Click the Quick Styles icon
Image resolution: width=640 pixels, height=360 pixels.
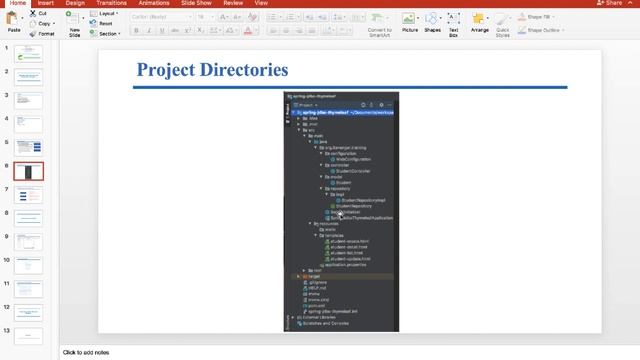[x=502, y=19]
